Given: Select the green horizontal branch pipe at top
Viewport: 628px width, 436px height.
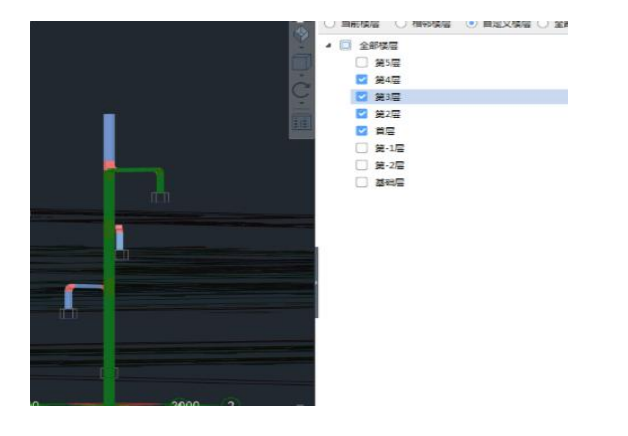Looking at the screenshot, I should click(136, 171).
